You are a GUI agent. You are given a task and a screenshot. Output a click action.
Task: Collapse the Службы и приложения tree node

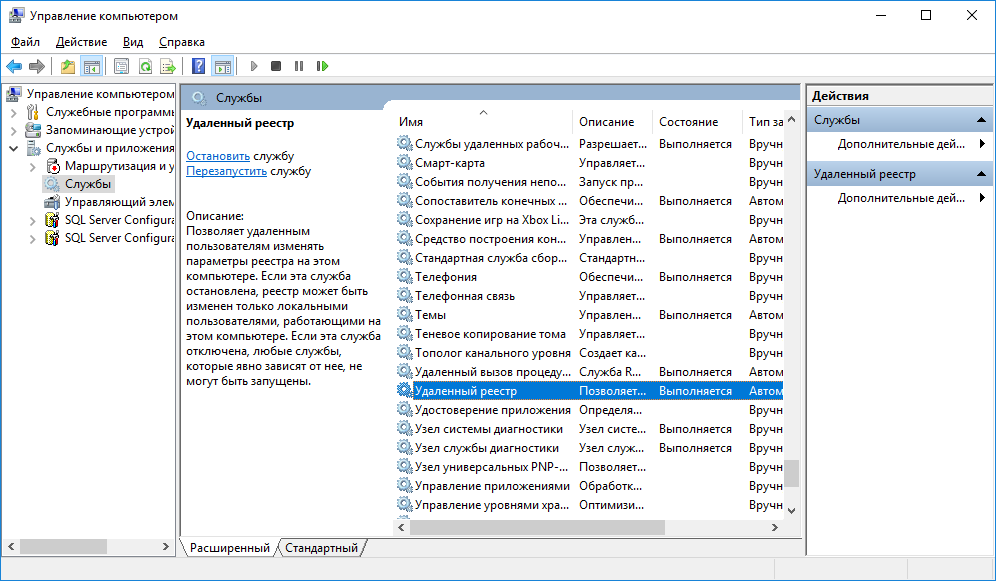13,149
